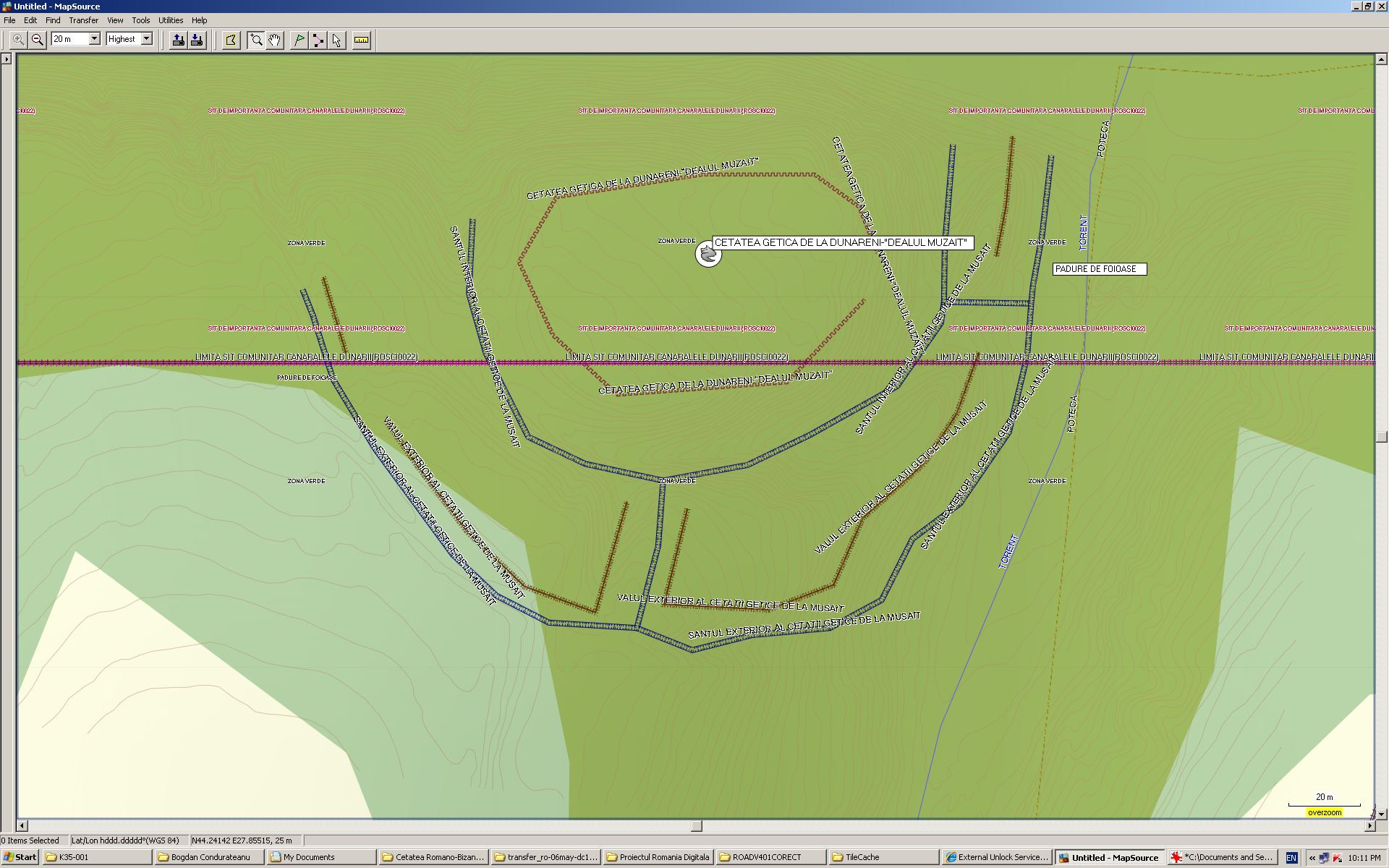Open the Transfer menu
1389x868 pixels.
(84, 20)
